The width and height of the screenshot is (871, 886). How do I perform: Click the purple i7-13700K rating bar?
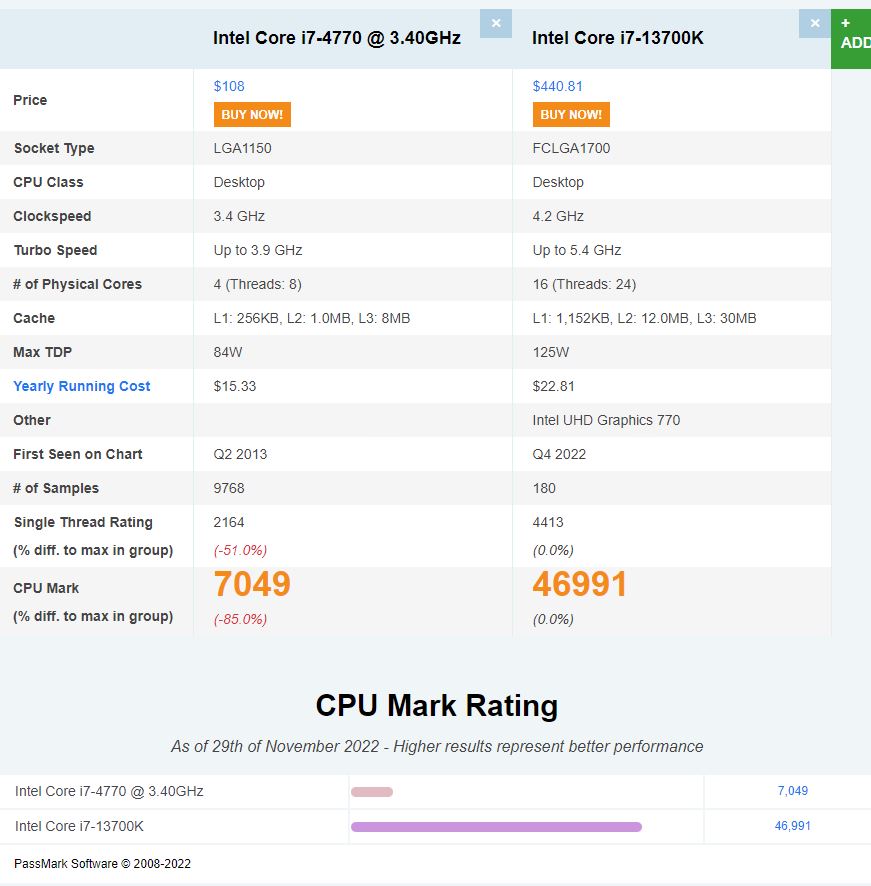tap(496, 827)
